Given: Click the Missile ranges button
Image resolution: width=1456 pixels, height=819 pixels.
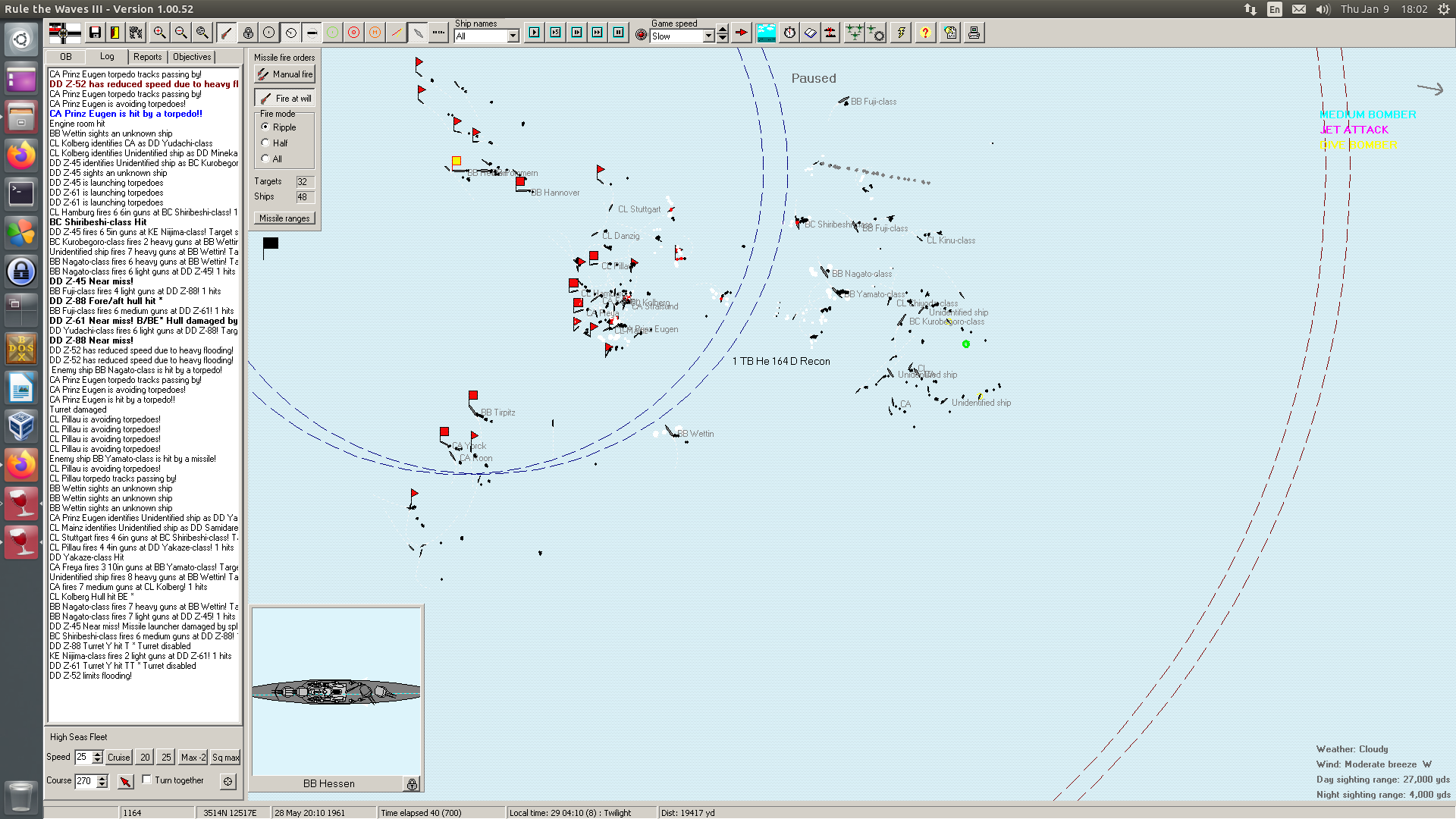Looking at the screenshot, I should tap(284, 218).
